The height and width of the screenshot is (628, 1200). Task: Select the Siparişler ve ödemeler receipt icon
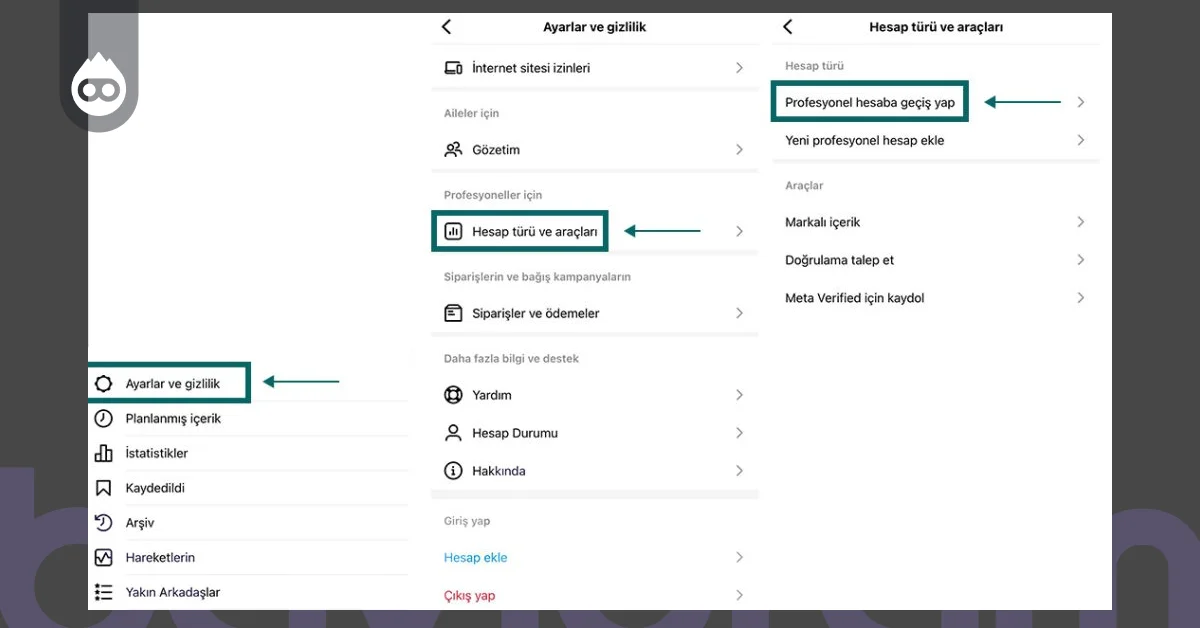pos(454,313)
